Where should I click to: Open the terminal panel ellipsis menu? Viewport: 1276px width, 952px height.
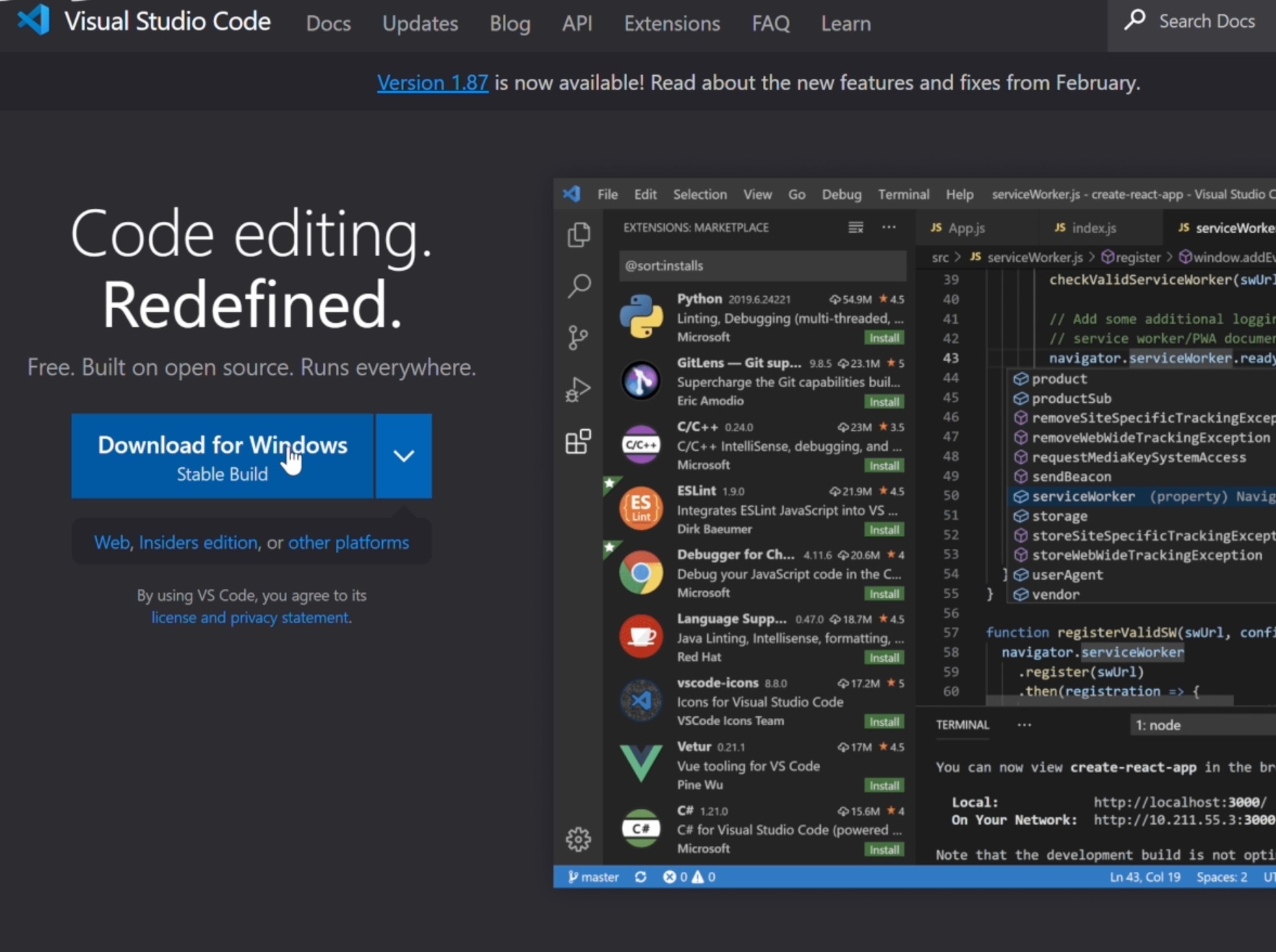click(1025, 724)
